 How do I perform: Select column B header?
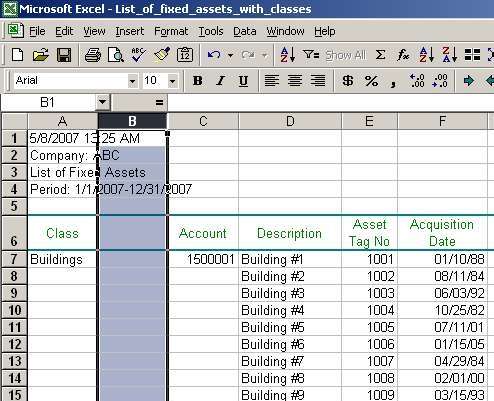click(132, 121)
